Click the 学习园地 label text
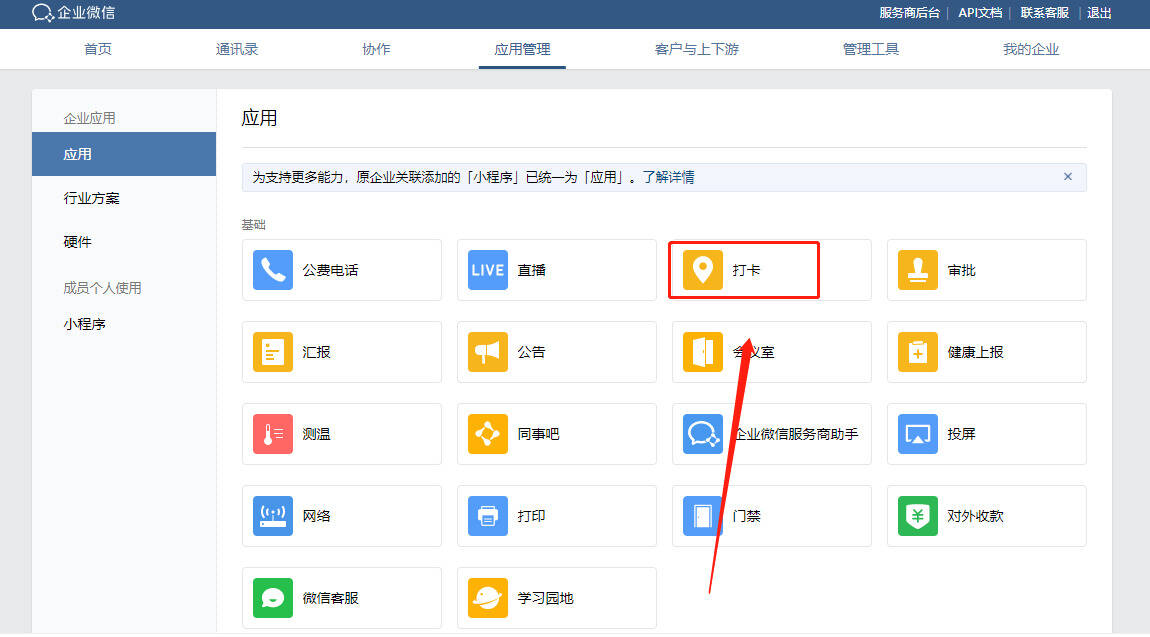 point(546,599)
